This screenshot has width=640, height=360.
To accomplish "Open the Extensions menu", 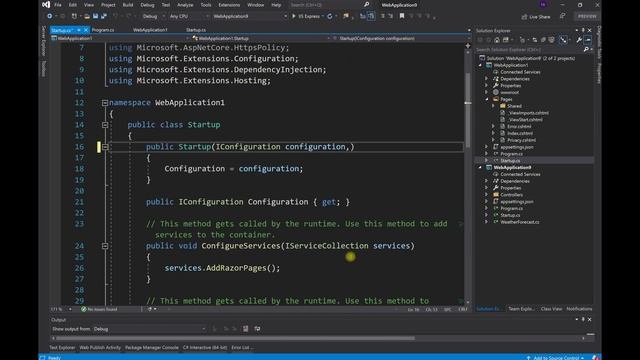I will 229,5.
